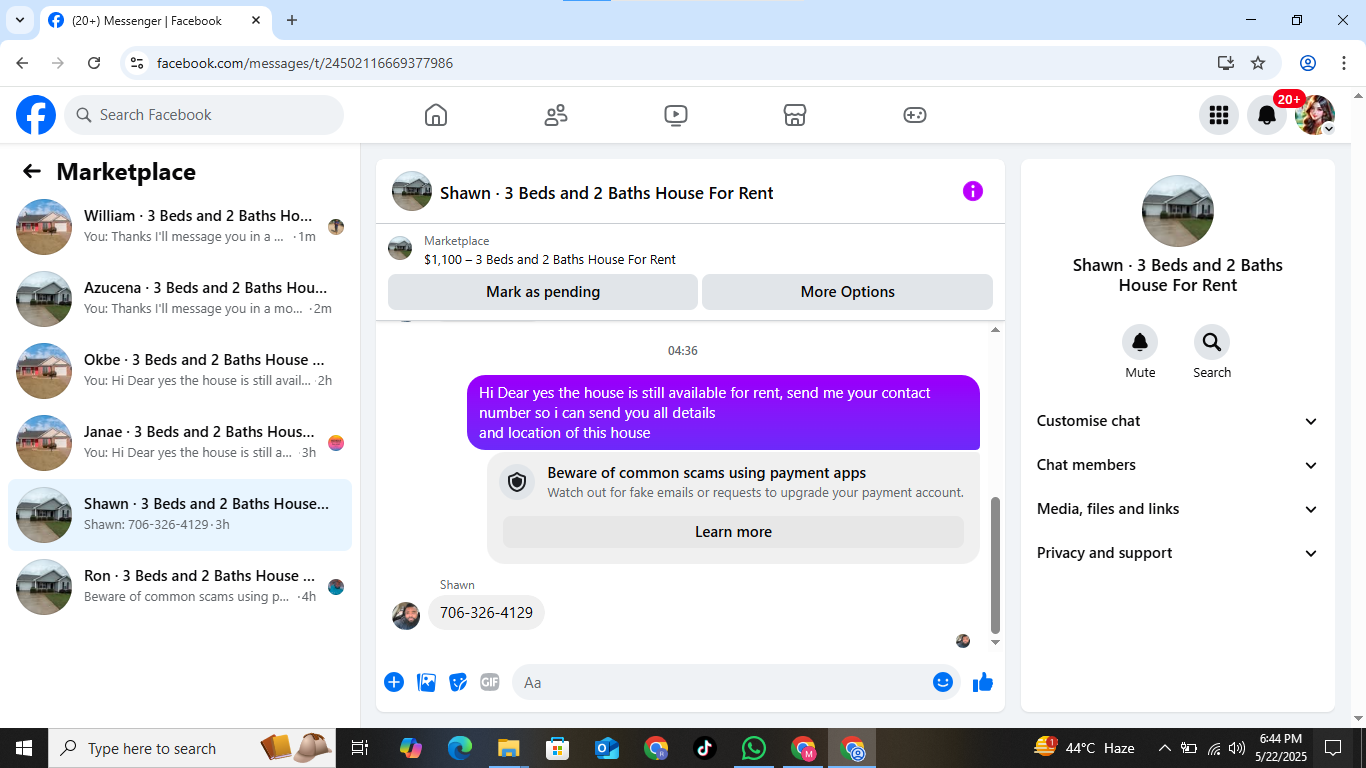Expand Privacy and support section
Image resolution: width=1366 pixels, height=768 pixels.
click(1178, 553)
